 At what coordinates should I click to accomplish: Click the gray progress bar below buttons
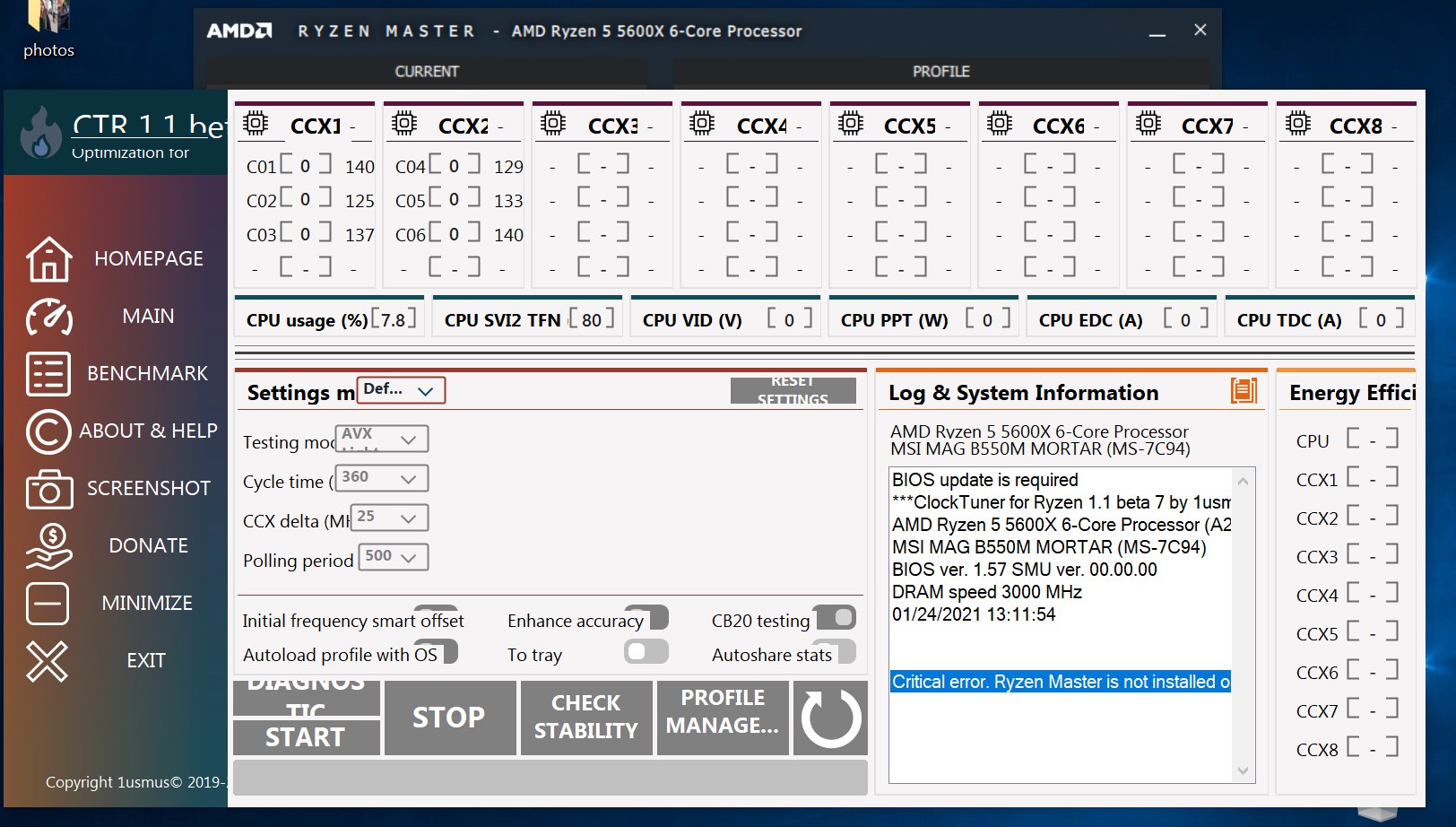550,778
